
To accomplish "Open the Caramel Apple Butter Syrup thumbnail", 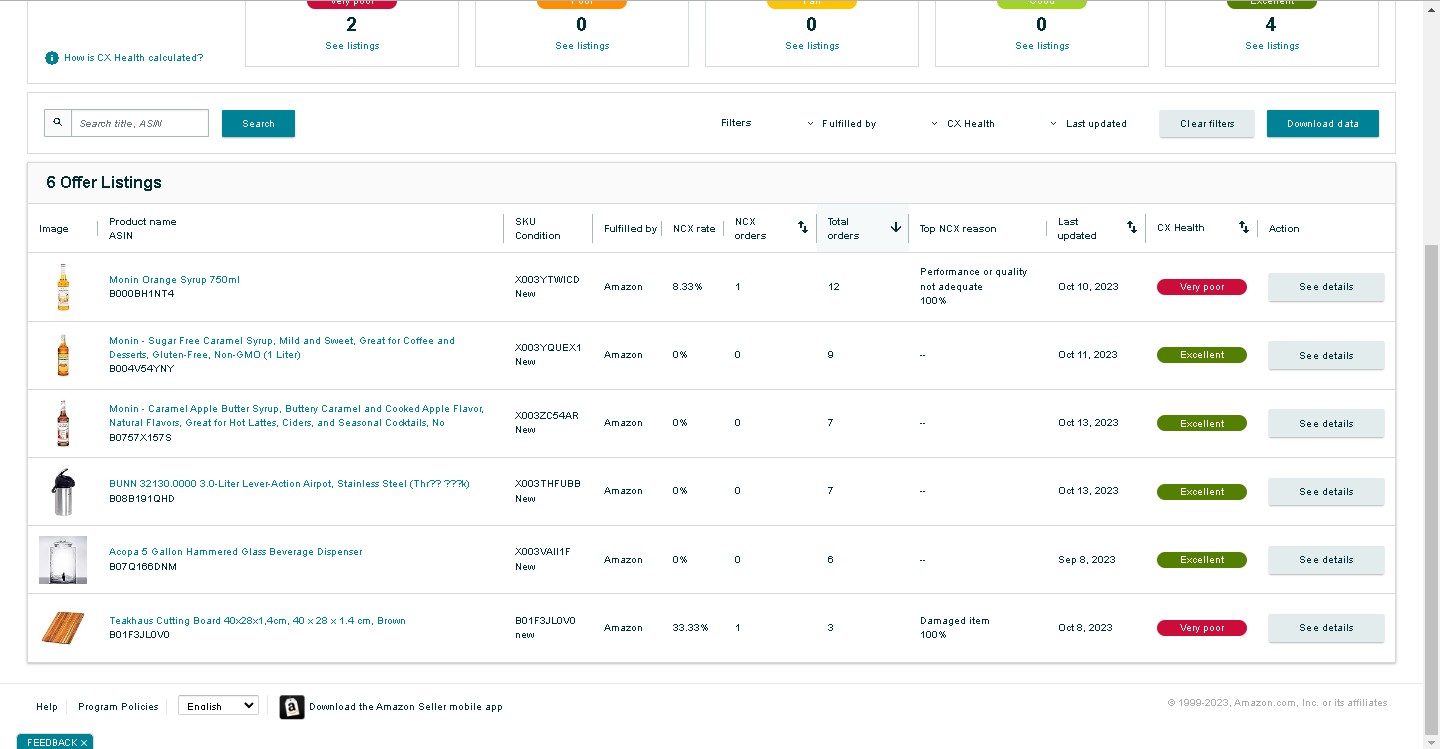I will [63, 423].
